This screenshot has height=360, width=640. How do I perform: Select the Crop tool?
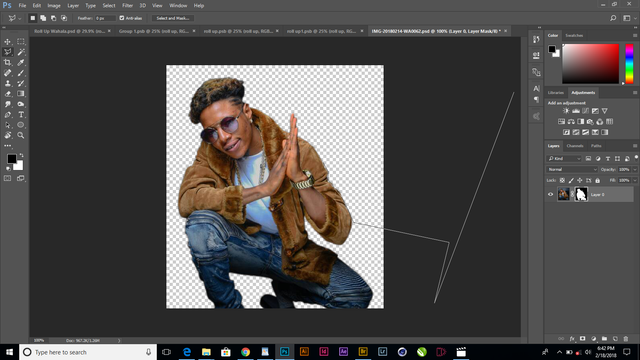(7, 62)
